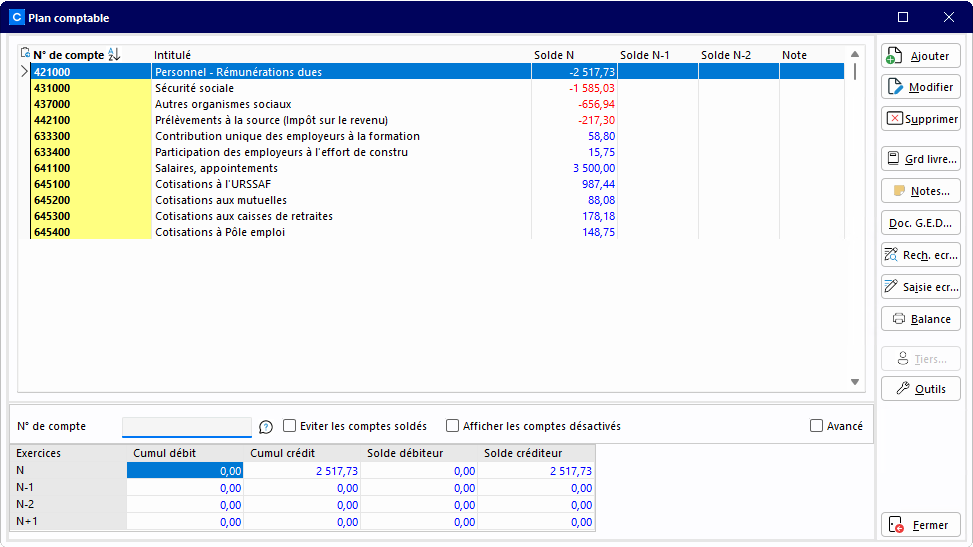This screenshot has height=547, width=973.
Task: Open the Outils tools button
Action: click(x=921, y=389)
